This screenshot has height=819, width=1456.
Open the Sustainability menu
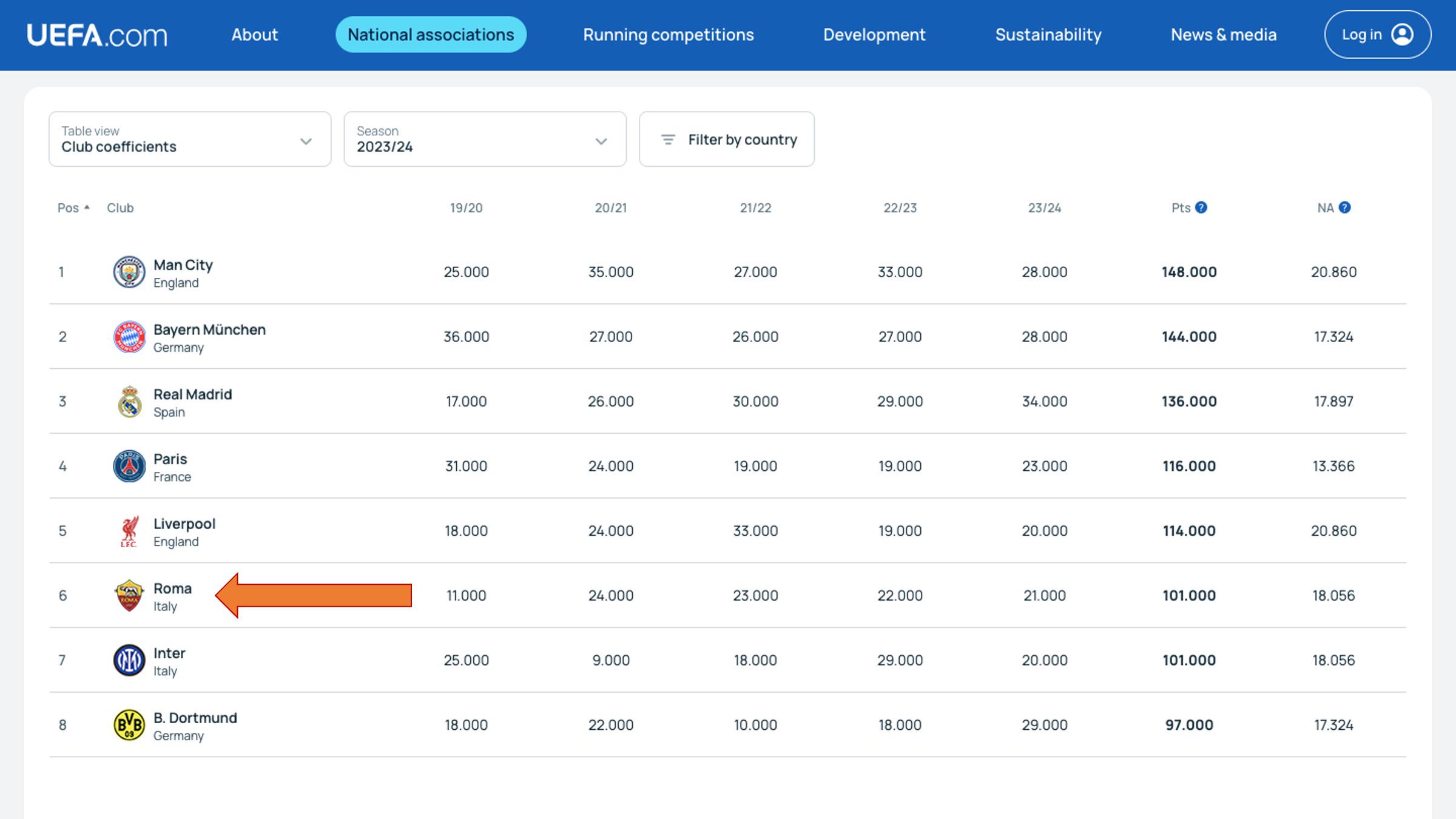1048,35
